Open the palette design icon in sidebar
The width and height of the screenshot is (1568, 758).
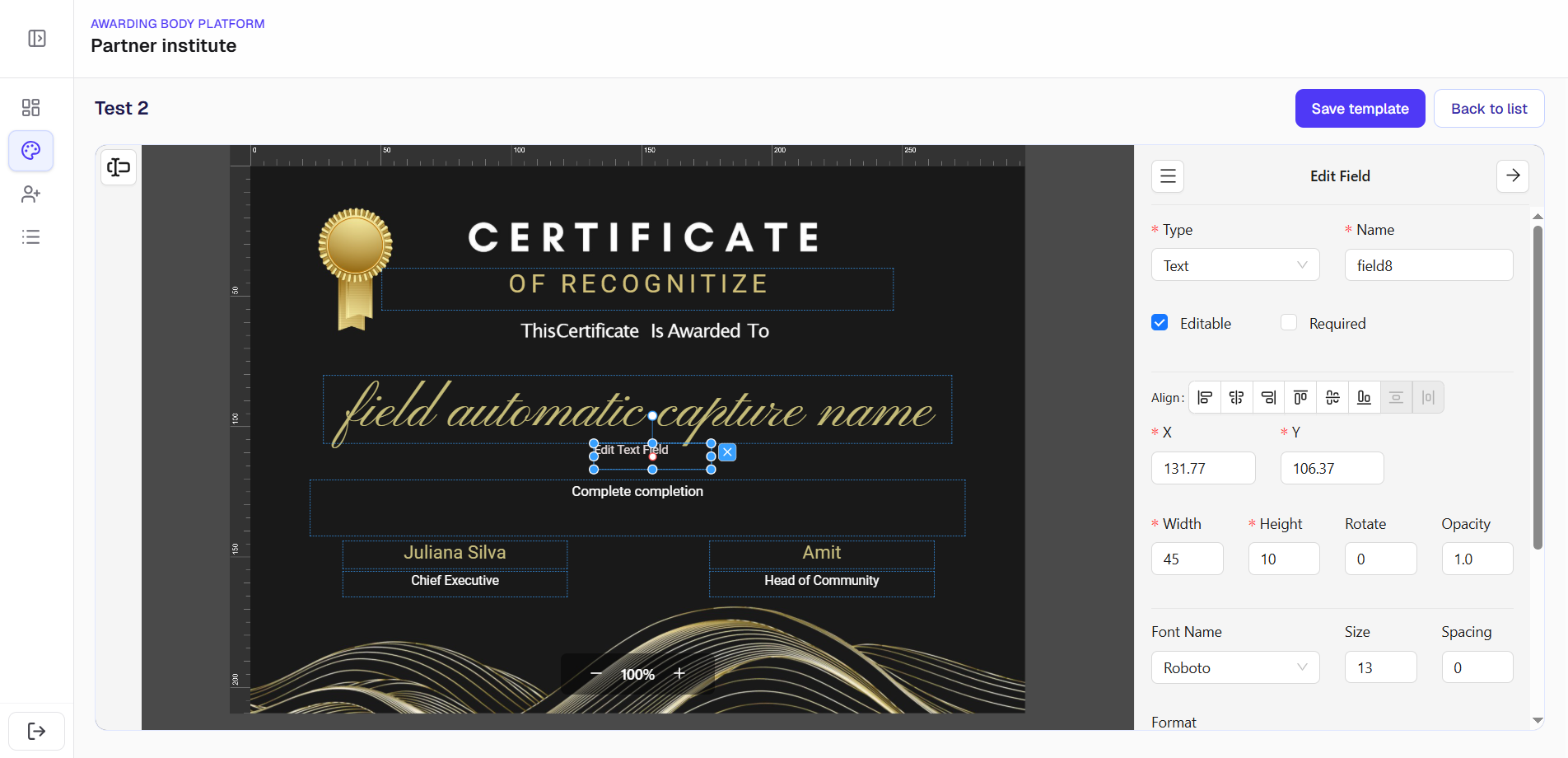(x=30, y=151)
